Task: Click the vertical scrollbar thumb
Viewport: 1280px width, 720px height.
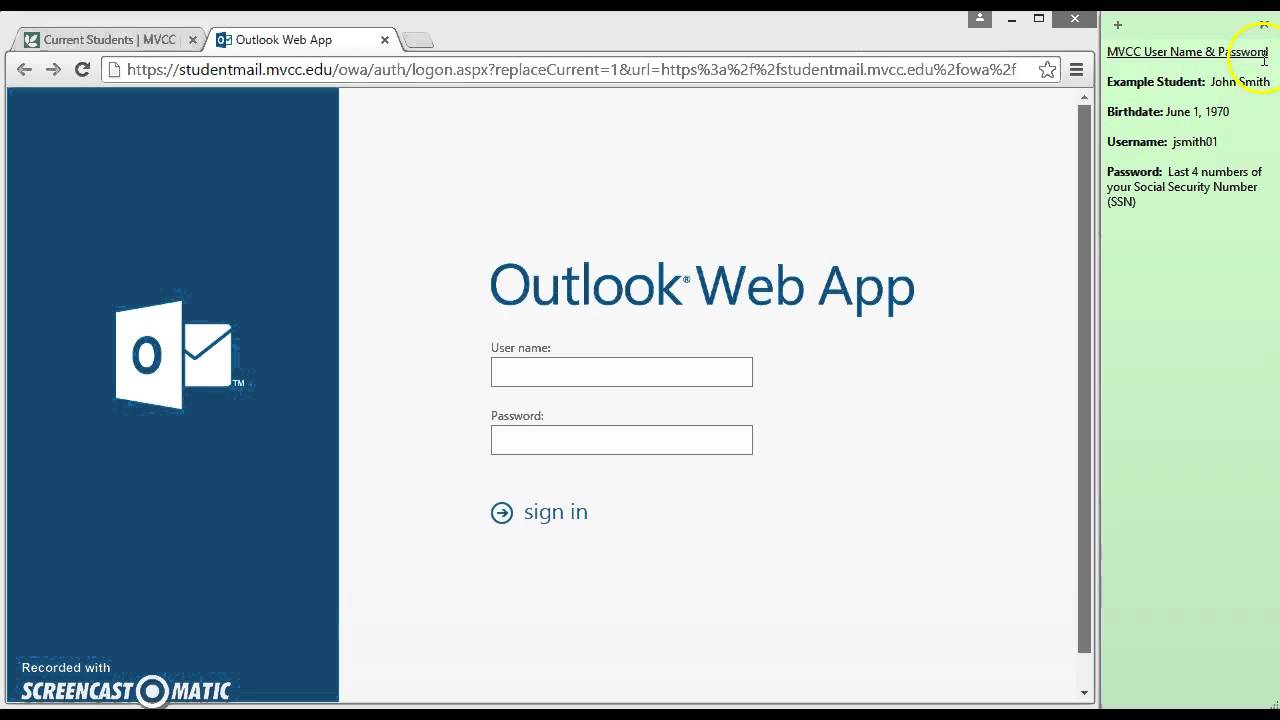Action: [x=1084, y=378]
